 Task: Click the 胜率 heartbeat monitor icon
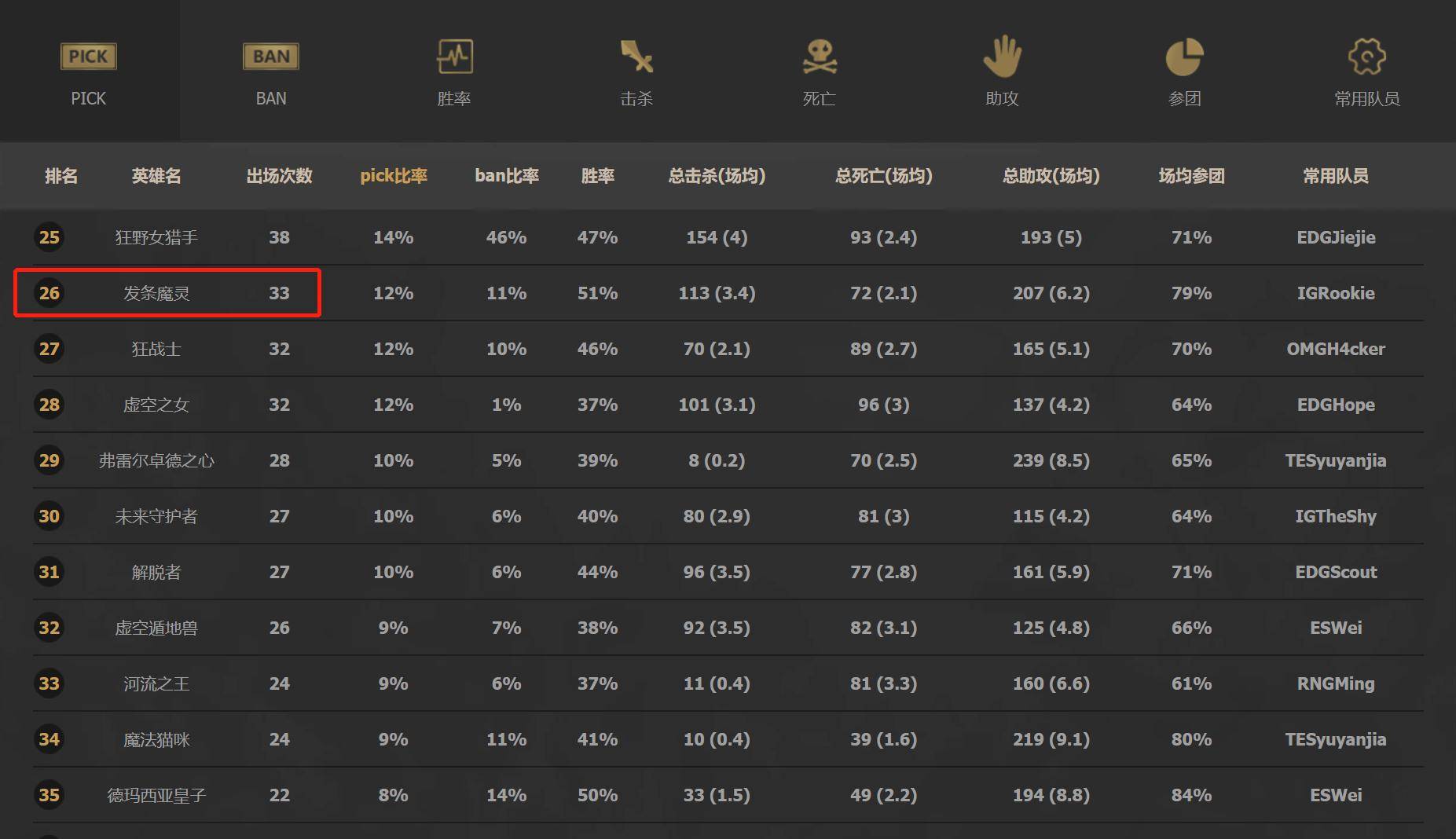[454, 55]
